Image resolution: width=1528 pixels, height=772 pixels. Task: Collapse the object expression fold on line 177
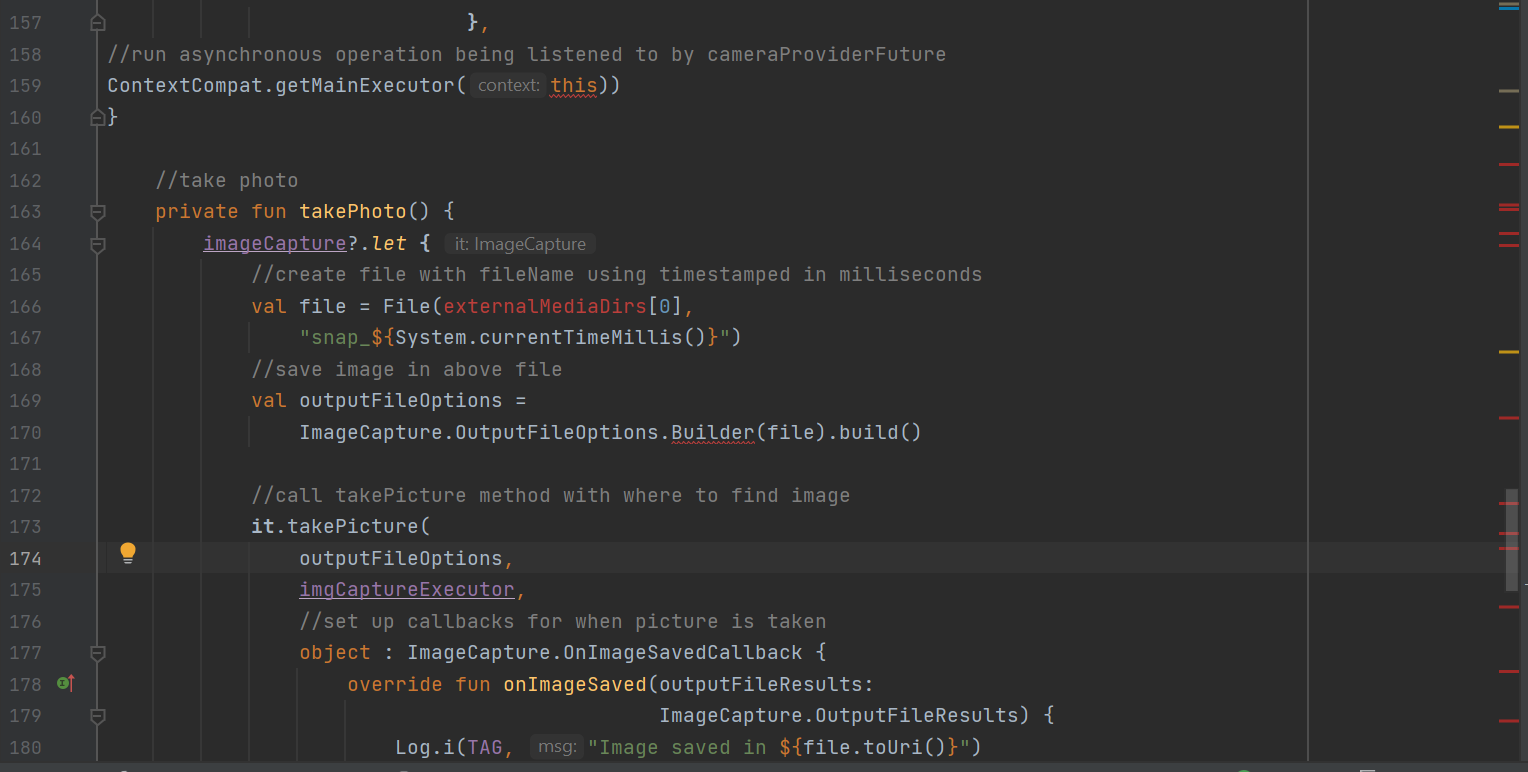[x=97, y=653]
